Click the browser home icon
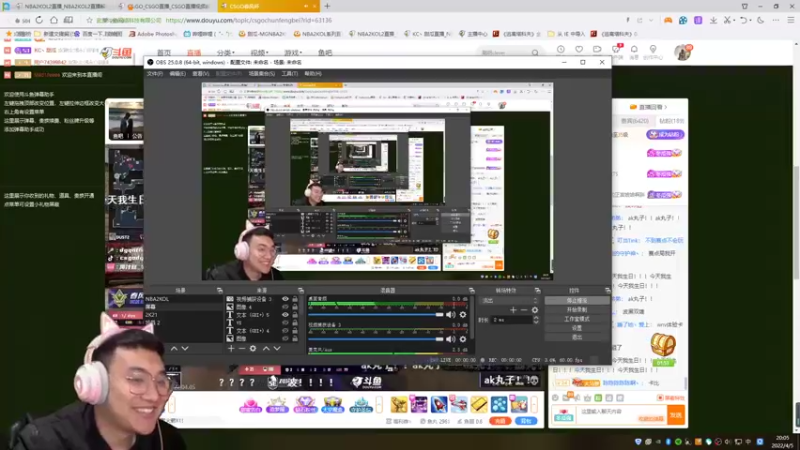Viewport: 800px width, 450px height. click(54, 20)
